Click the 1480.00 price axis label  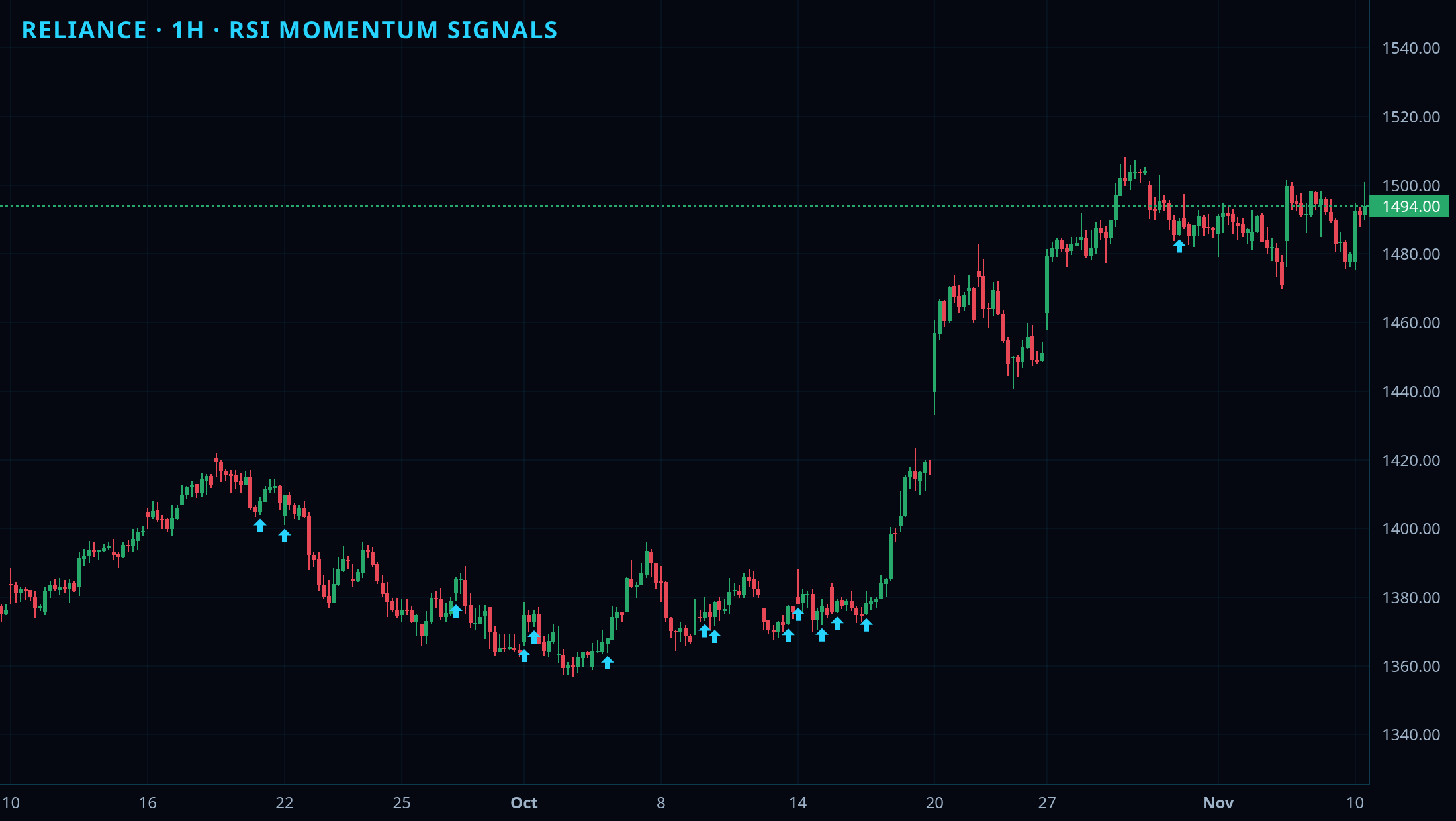[x=1411, y=254]
